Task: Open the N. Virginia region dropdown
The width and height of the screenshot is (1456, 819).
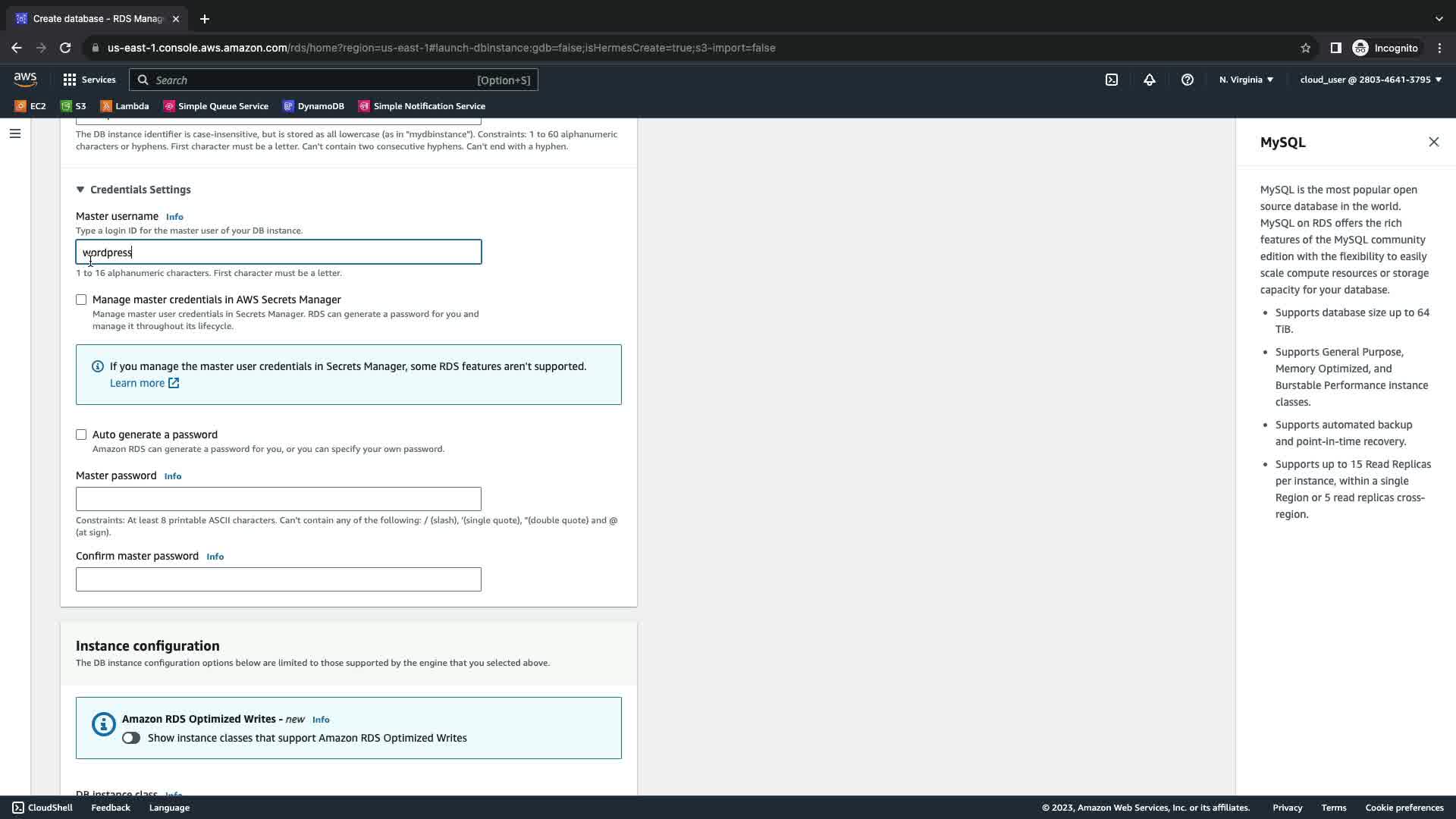Action: click(1246, 80)
